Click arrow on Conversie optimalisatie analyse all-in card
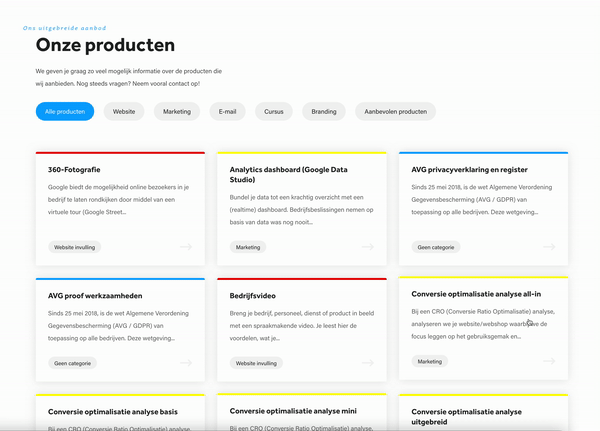The width and height of the screenshot is (600, 431). (548, 362)
